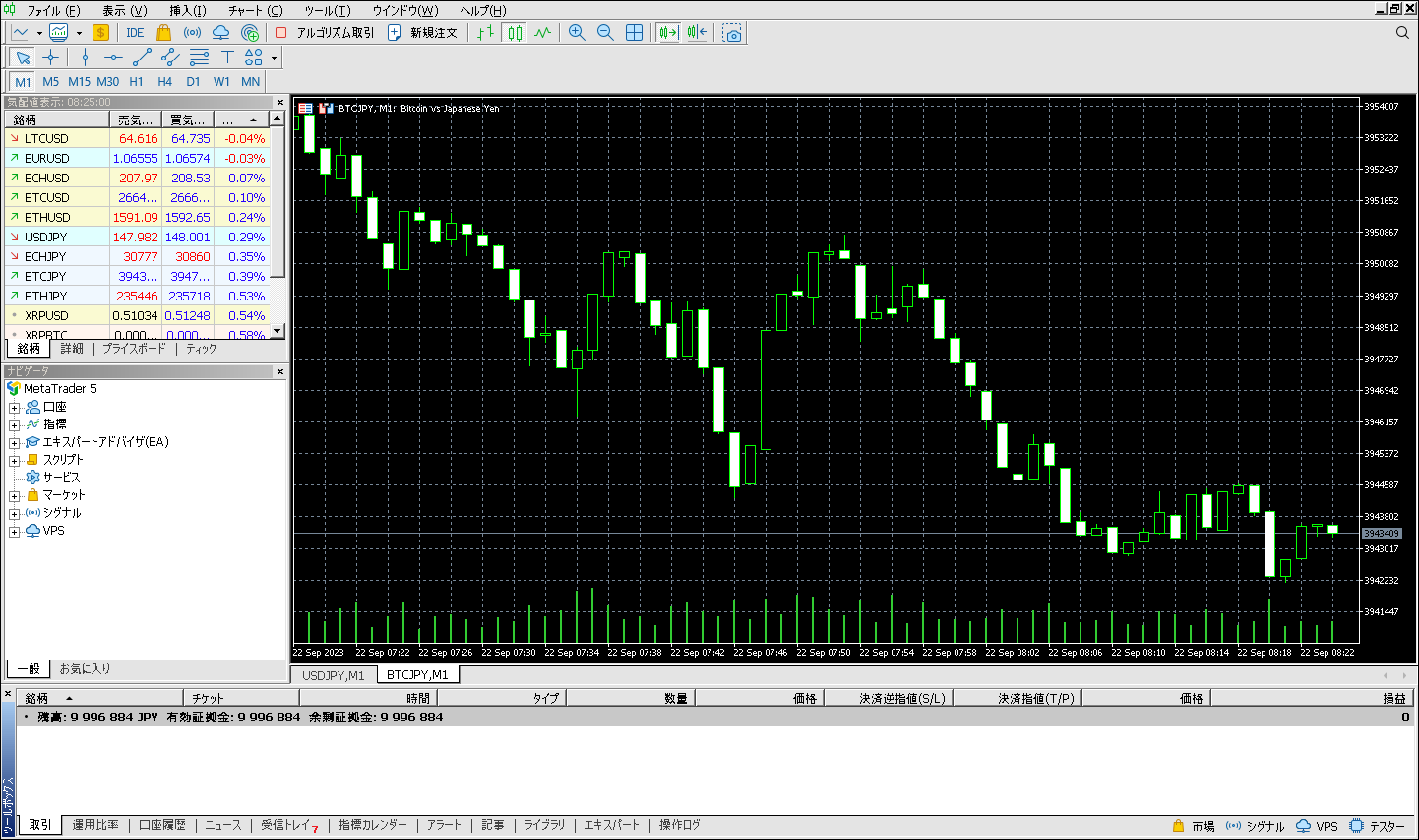Select the text label tool

pos(227,57)
